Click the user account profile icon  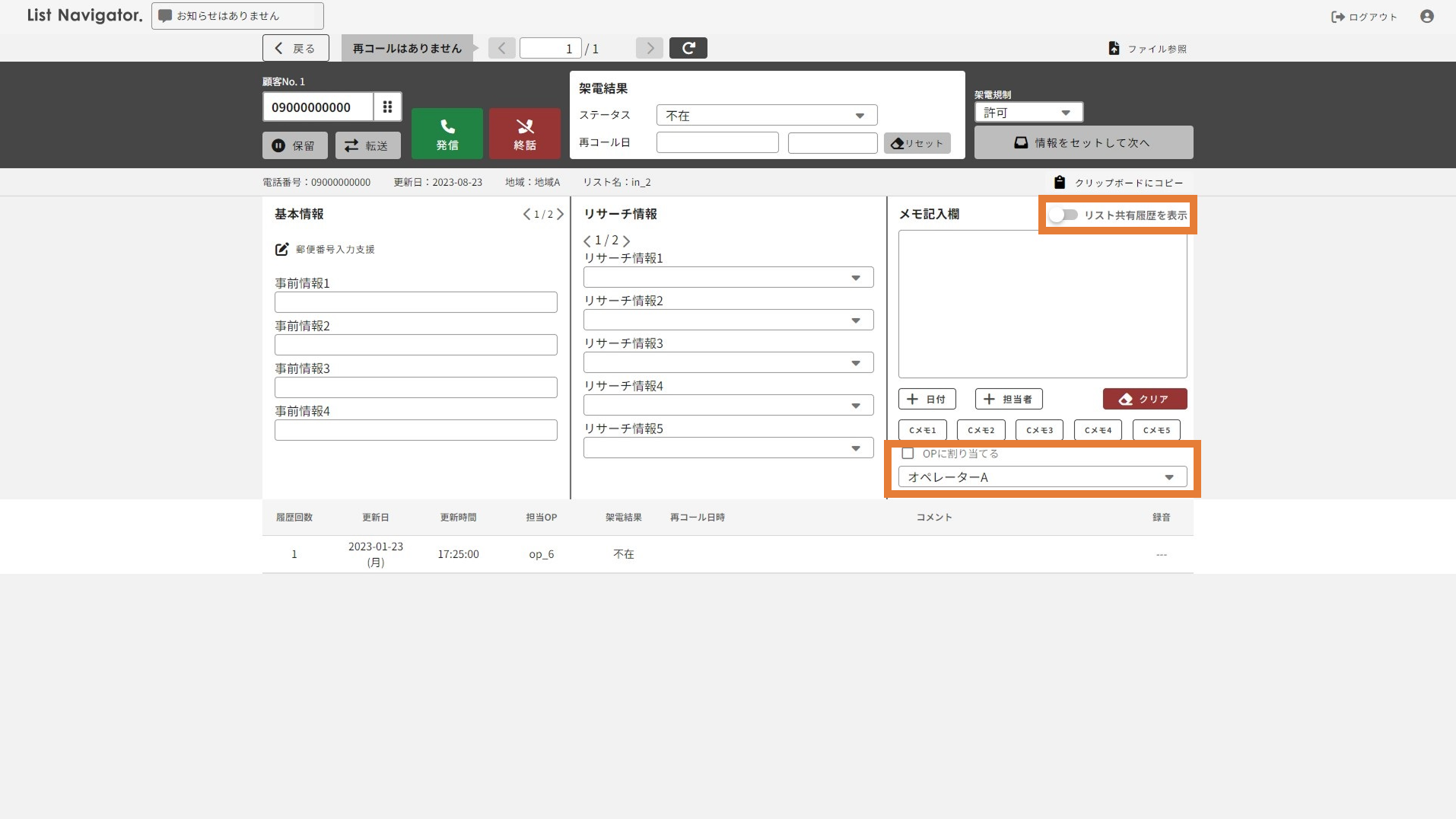point(1426,16)
